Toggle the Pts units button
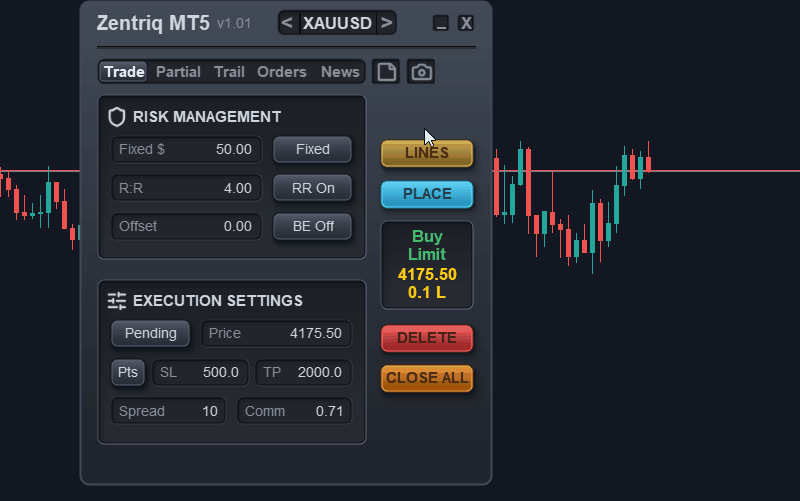The width and height of the screenshot is (800, 501). [x=128, y=372]
